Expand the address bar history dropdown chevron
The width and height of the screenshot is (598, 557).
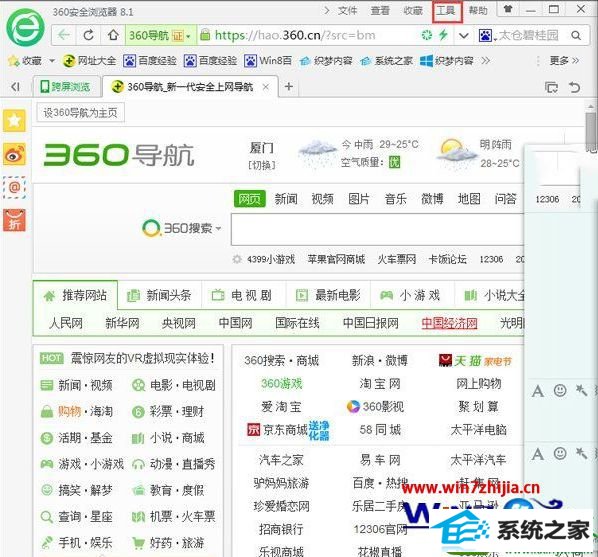pyautogui.click(x=464, y=36)
